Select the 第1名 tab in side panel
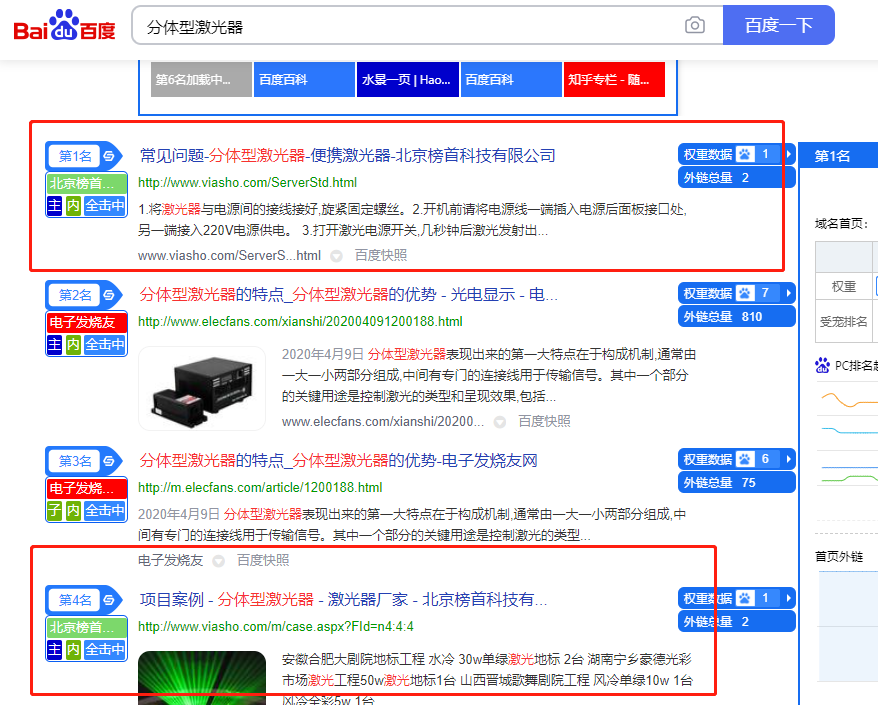Screen dimensions: 878x705 click(x=838, y=156)
